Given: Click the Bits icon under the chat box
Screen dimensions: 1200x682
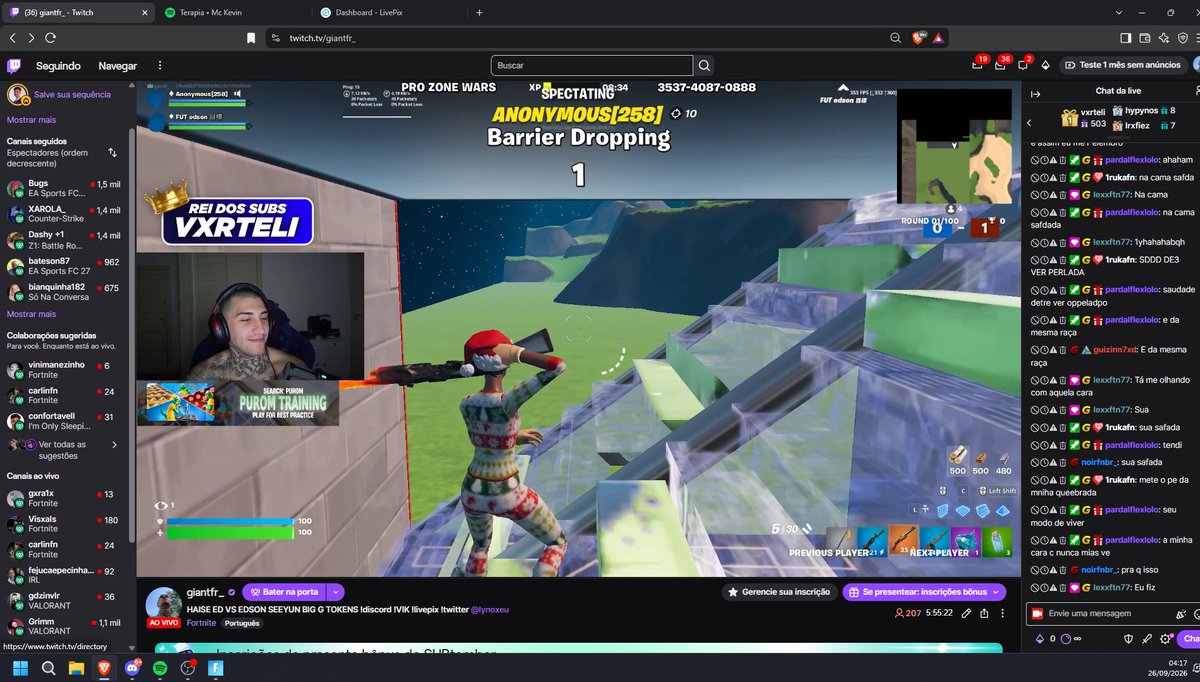Looking at the screenshot, I should (1039, 638).
